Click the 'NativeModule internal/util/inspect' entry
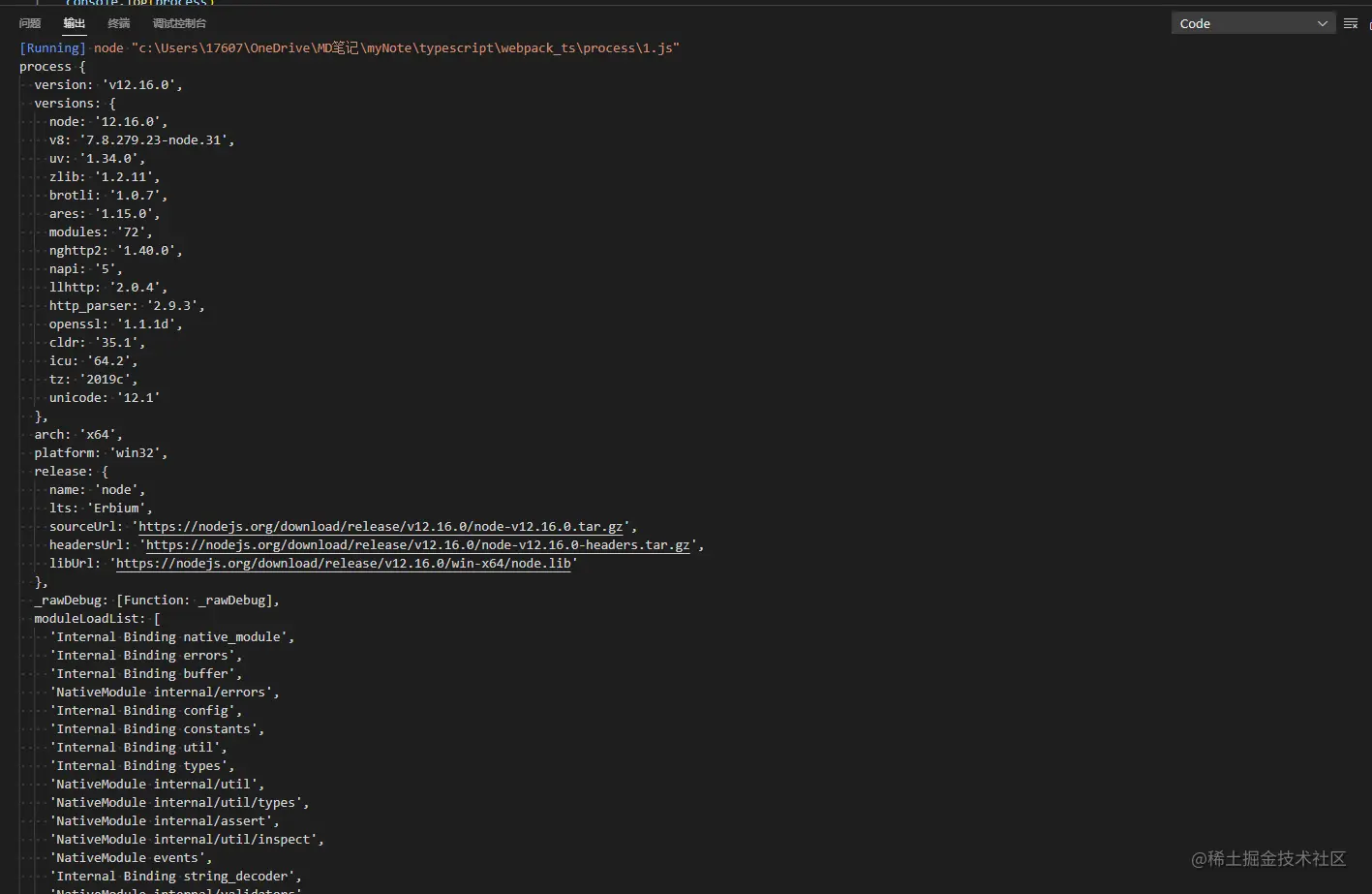The width and height of the screenshot is (1372, 894). point(187,840)
